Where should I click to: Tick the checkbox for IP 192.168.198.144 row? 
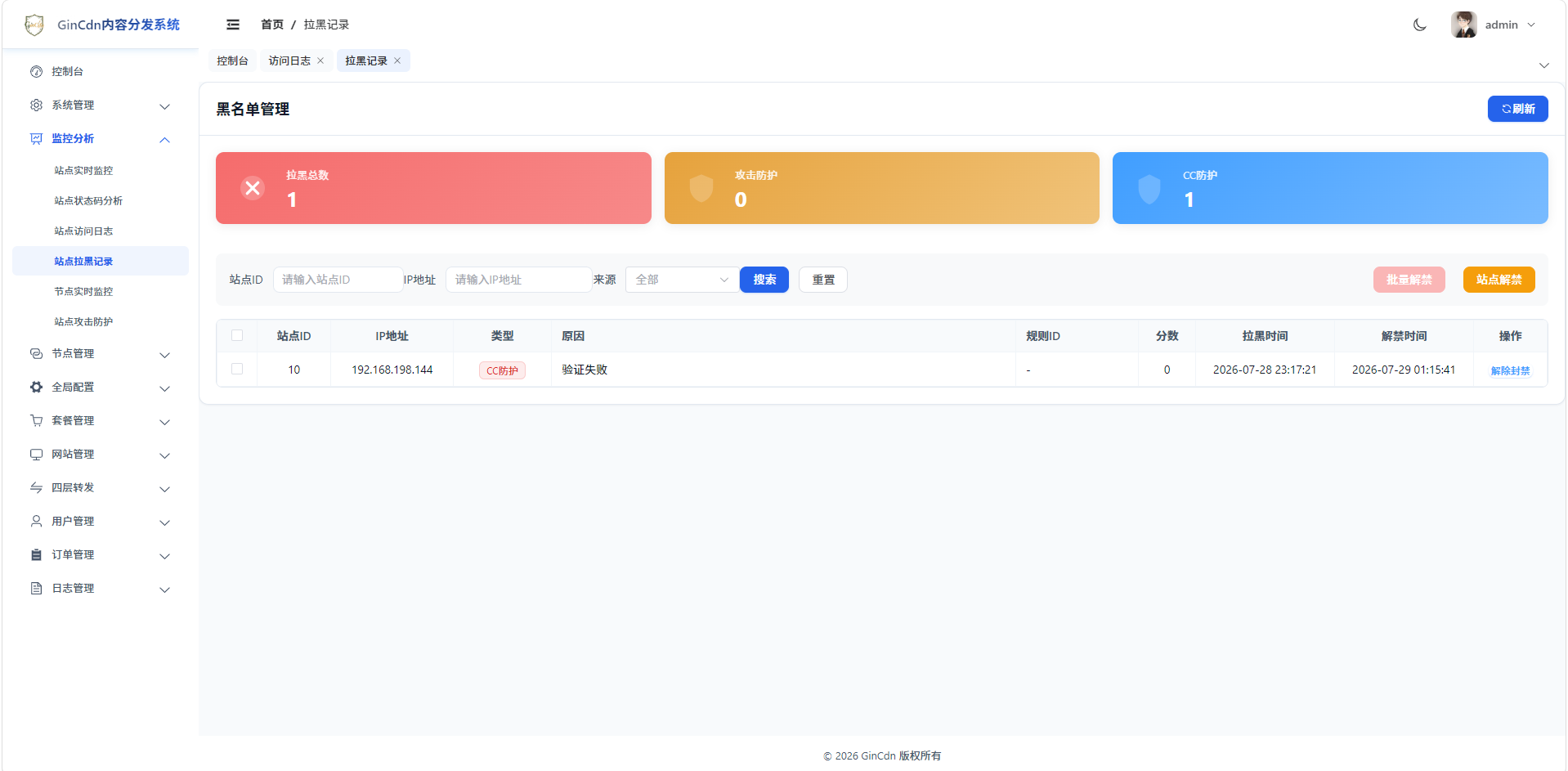tap(237, 369)
